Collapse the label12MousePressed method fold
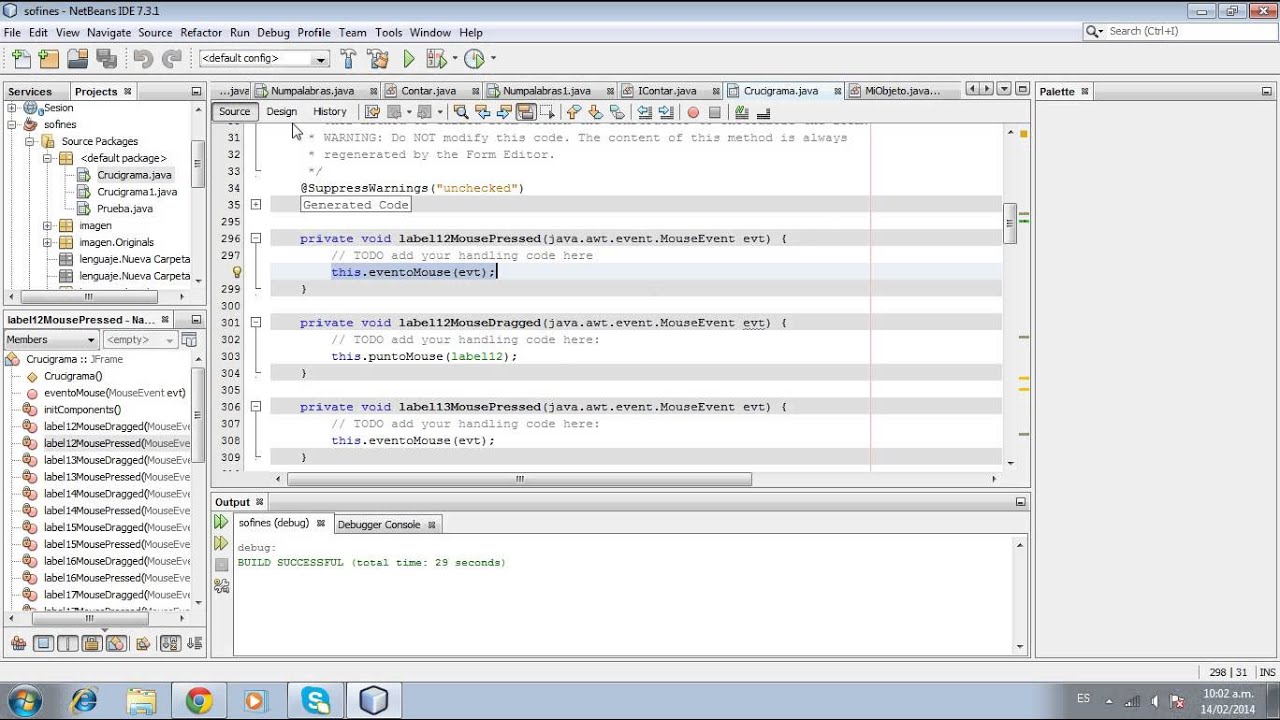The width and height of the screenshot is (1280, 720). click(x=256, y=238)
